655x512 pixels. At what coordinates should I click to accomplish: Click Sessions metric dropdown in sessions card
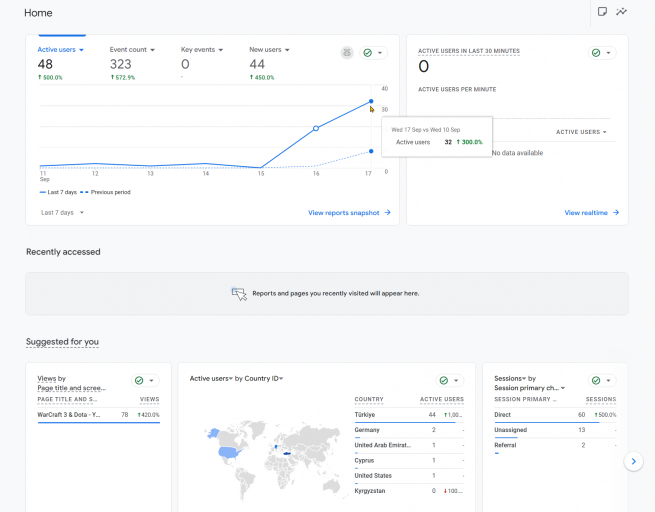[x=510, y=378]
